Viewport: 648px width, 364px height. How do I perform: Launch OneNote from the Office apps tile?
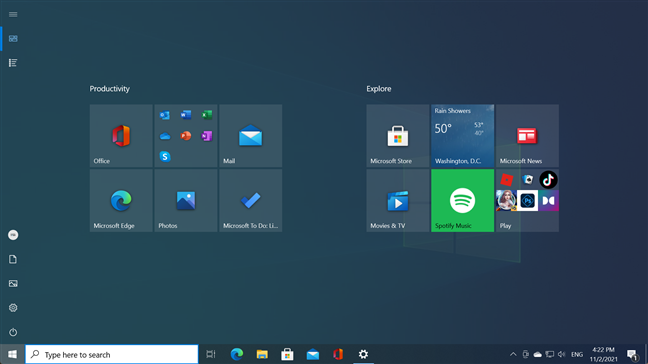(x=207, y=136)
